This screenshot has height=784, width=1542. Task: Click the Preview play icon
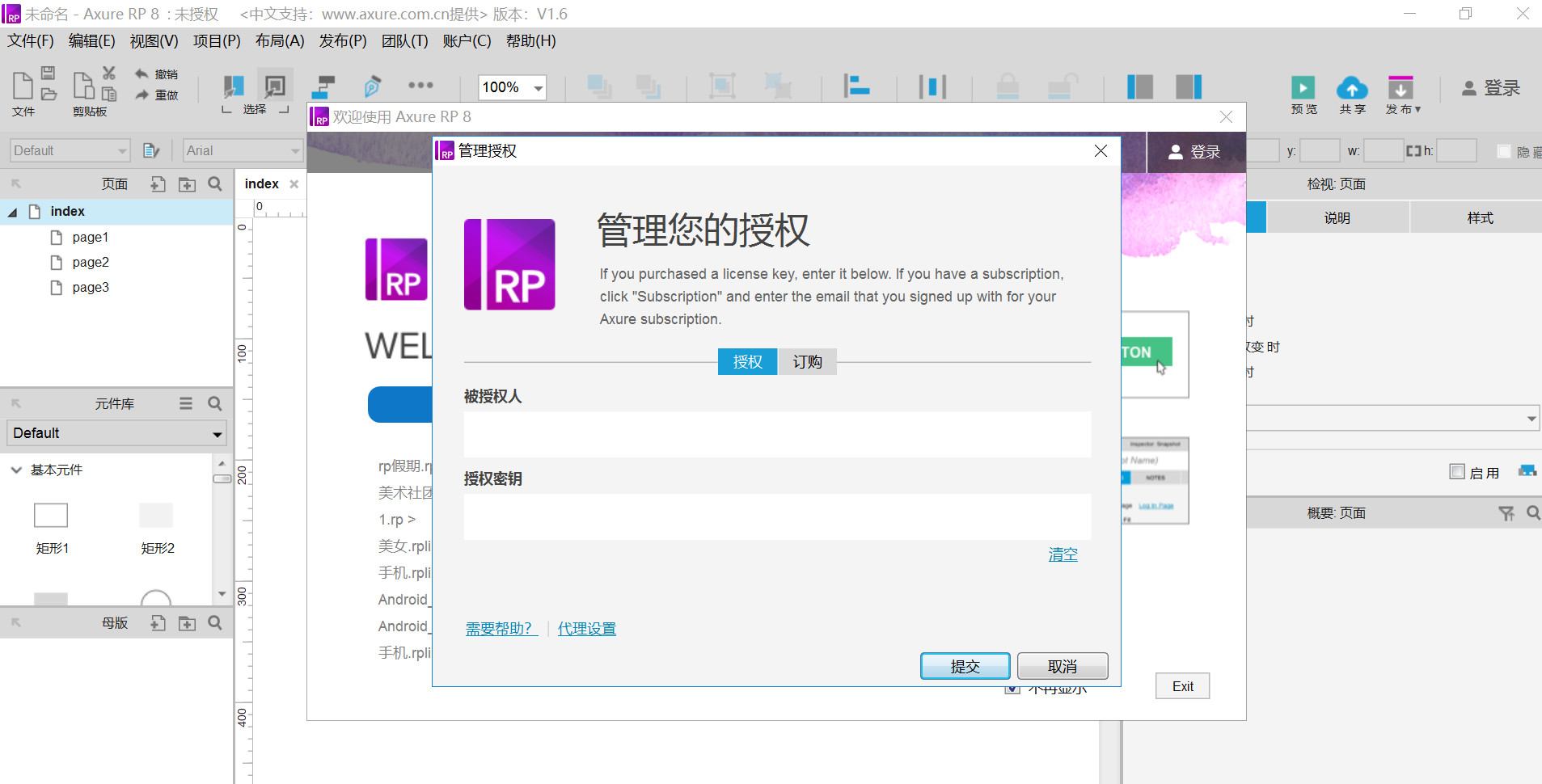tap(1303, 87)
